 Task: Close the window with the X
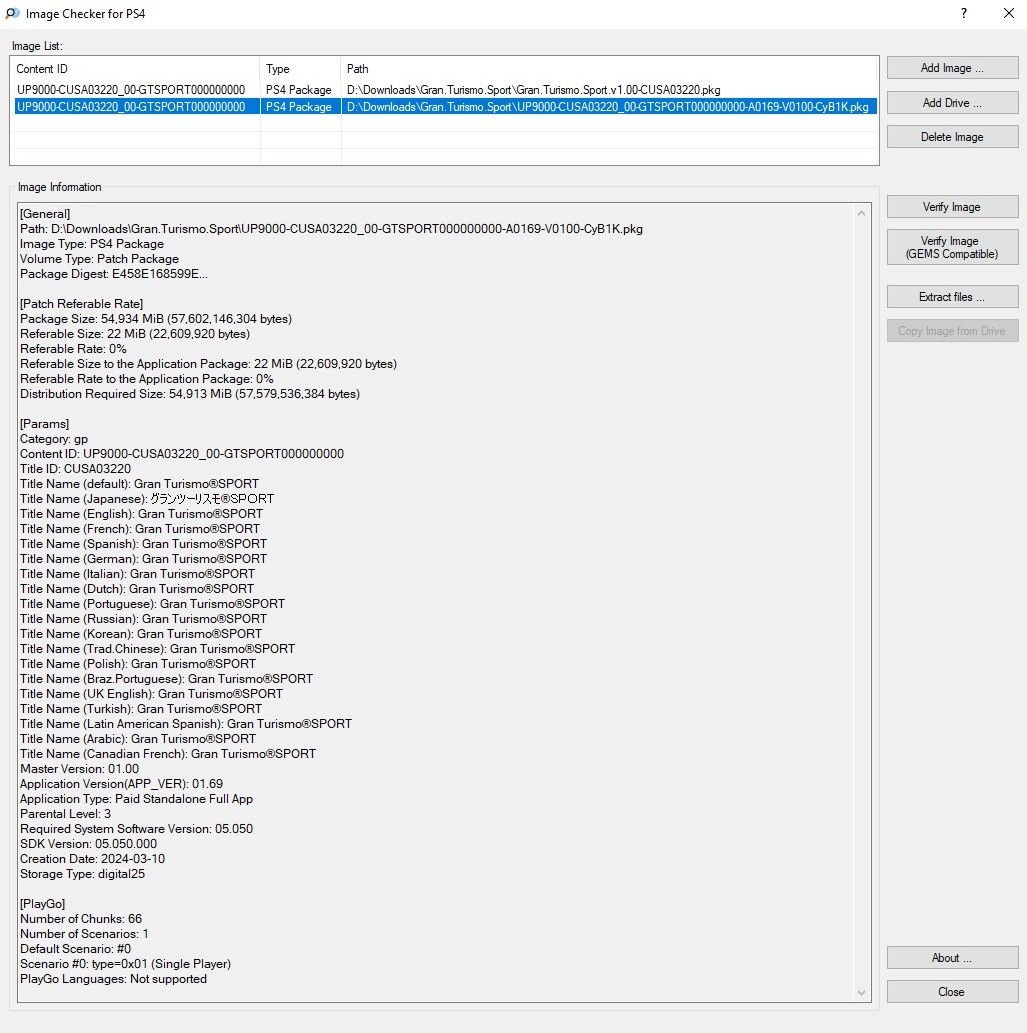click(x=1009, y=13)
